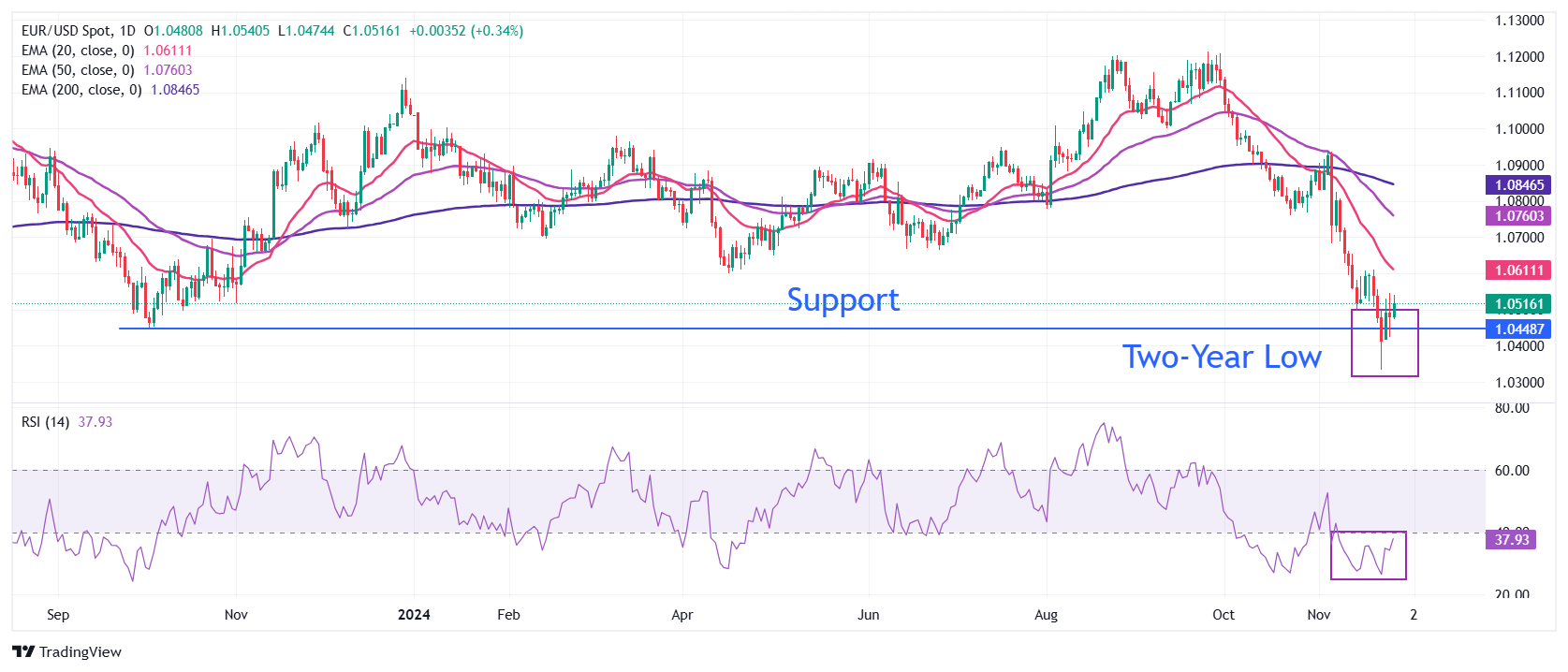Open the EMA 200 indicator legend
Screen dimensions: 1568x672
coord(81,90)
